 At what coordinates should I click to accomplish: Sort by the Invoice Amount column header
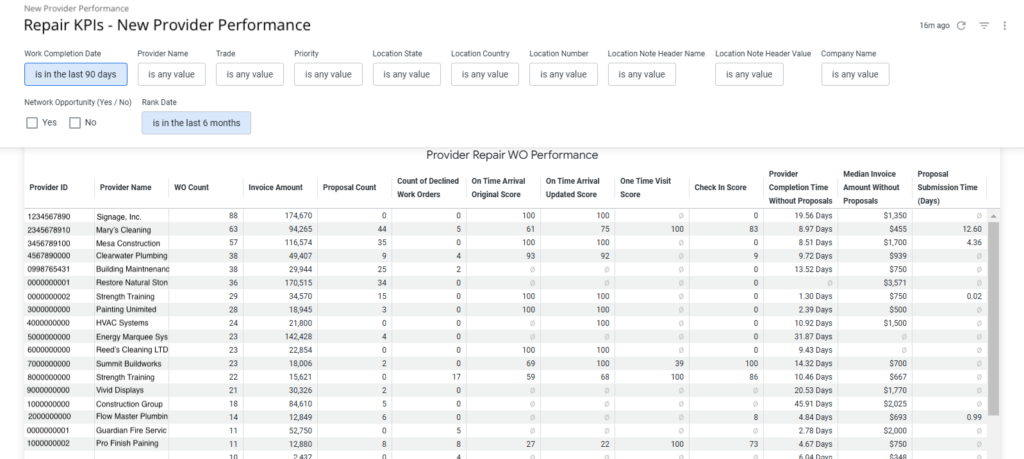[273, 187]
